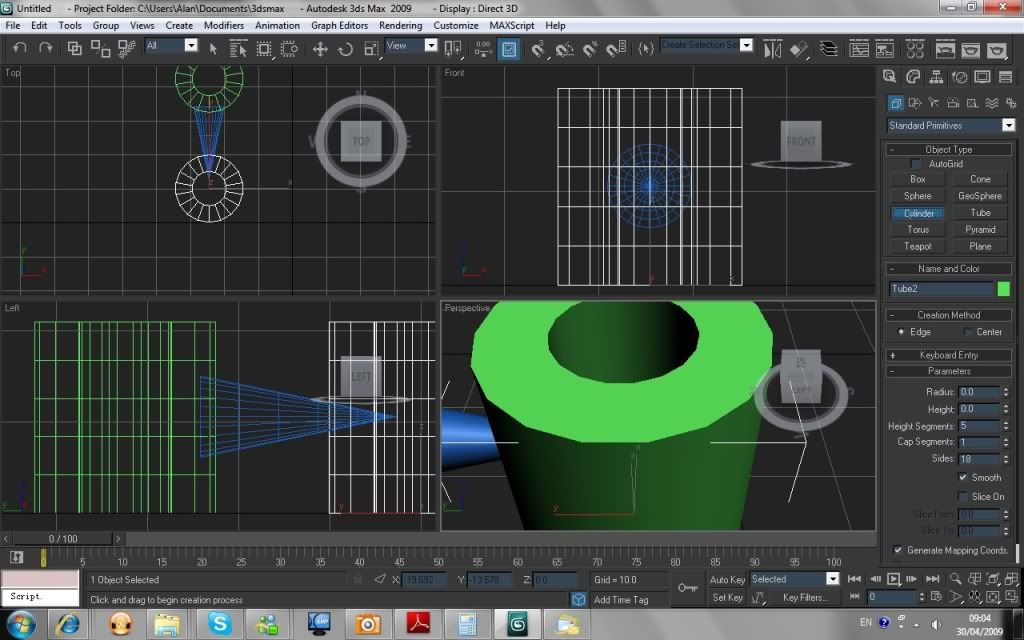Open the Modifiers menu
This screenshot has width=1024, height=640.
pyautogui.click(x=223, y=25)
